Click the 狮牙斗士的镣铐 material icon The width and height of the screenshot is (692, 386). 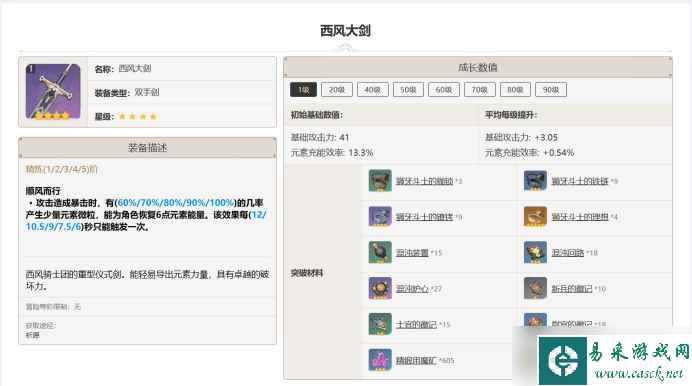point(380,217)
